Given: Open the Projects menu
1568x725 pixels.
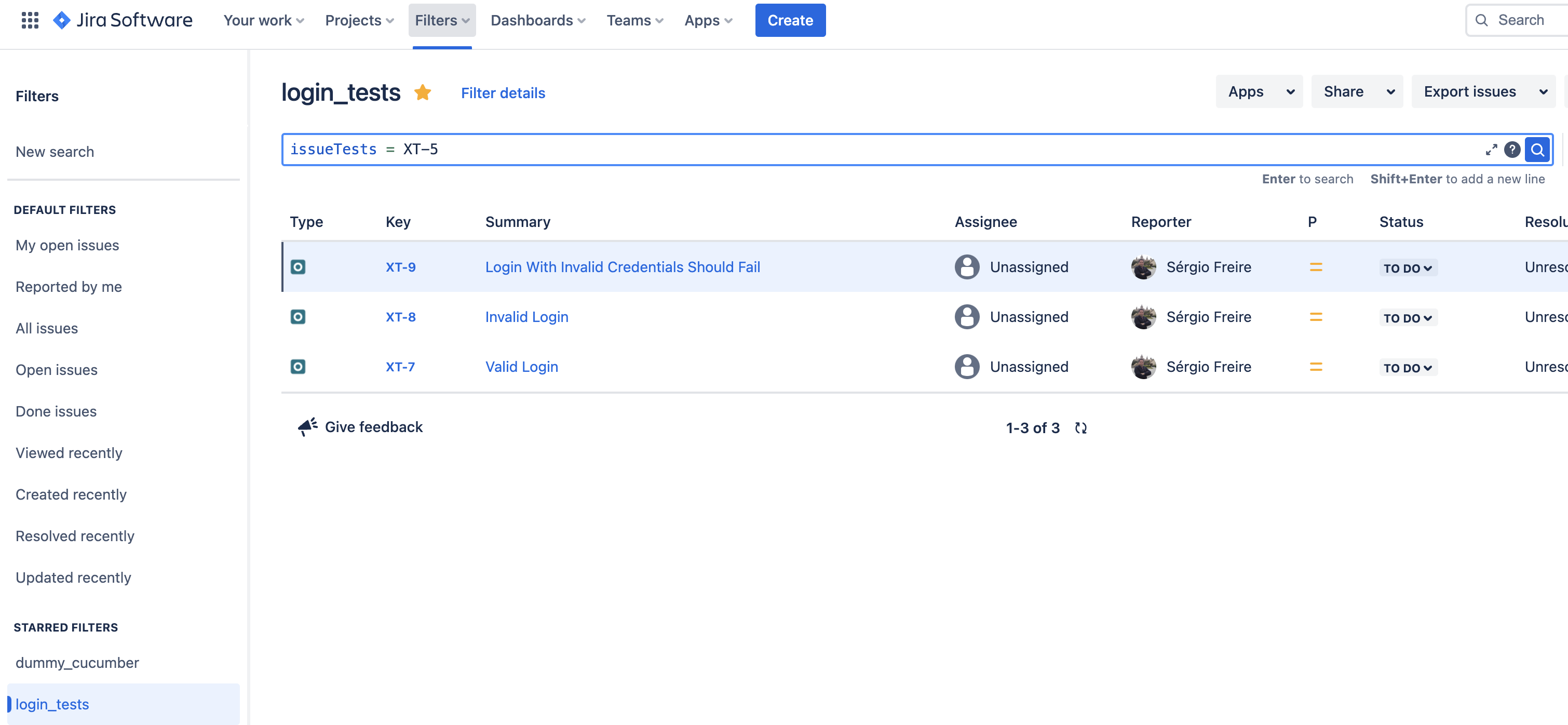Looking at the screenshot, I should (359, 20).
